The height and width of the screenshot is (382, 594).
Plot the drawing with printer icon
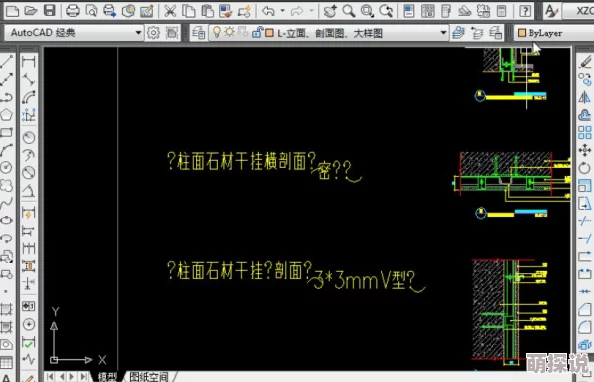pyautogui.click(x=73, y=11)
